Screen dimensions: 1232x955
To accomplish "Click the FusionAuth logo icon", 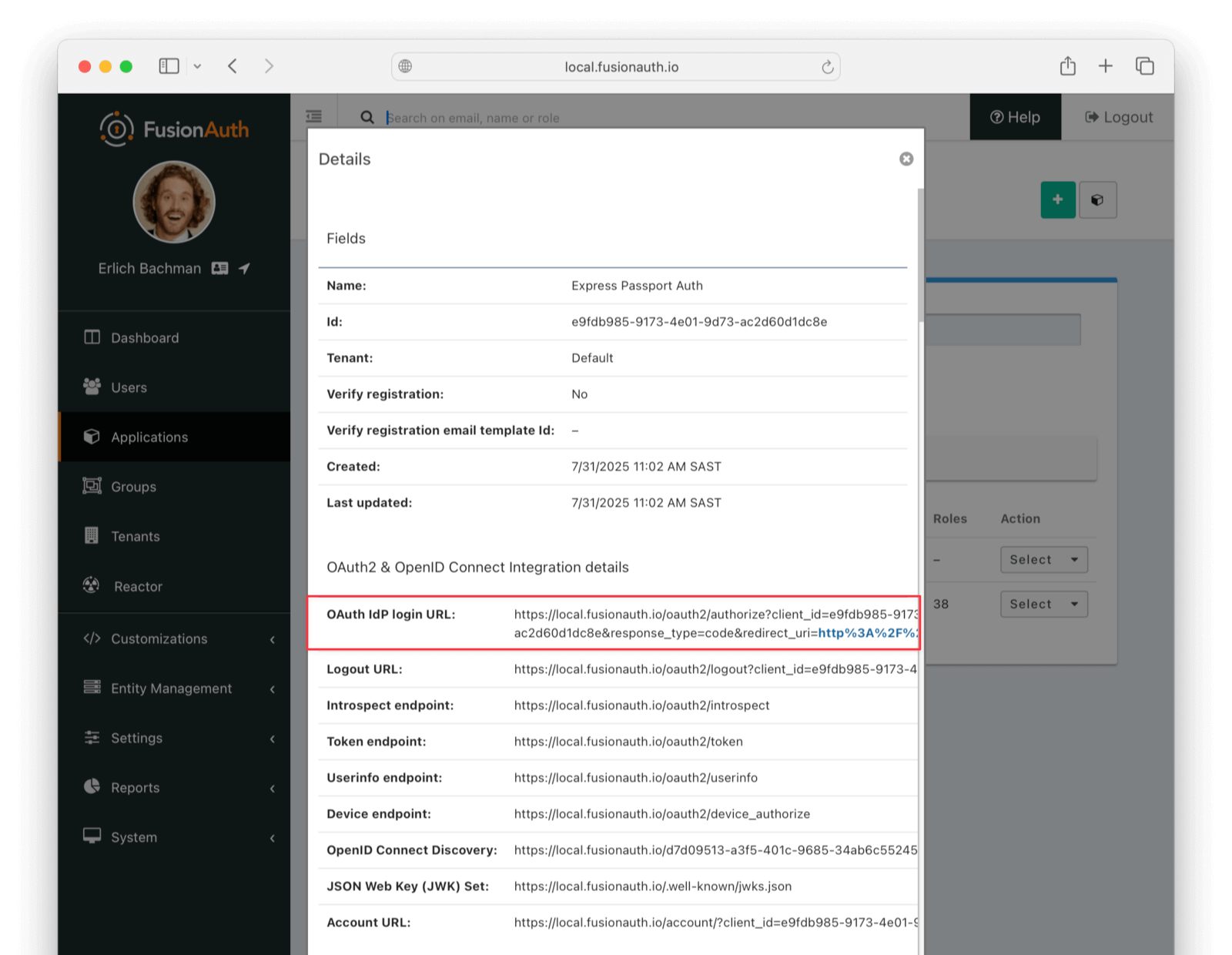I will [x=116, y=129].
